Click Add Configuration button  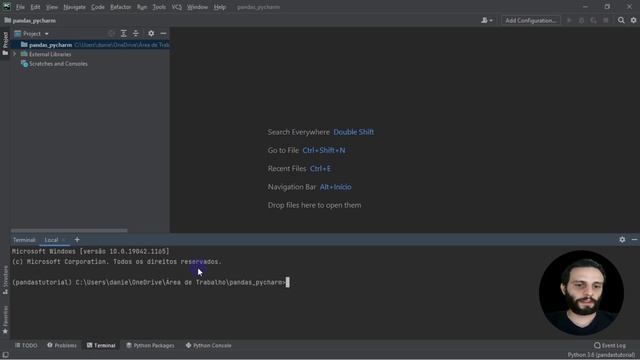(x=531, y=20)
